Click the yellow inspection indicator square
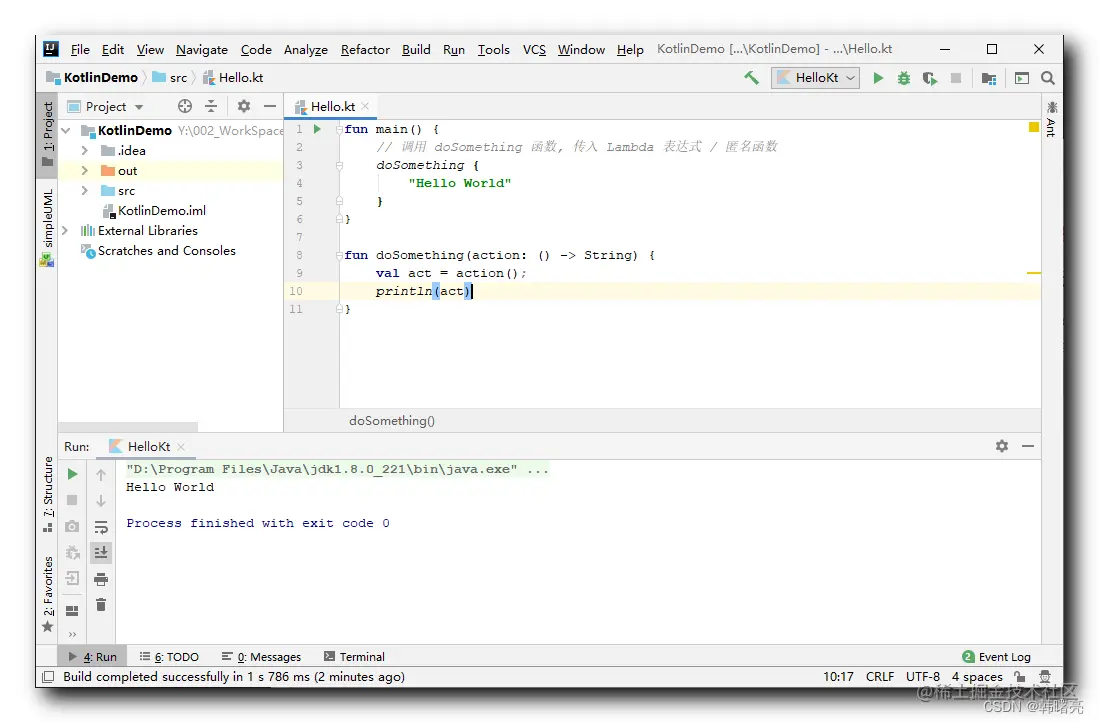 point(1033,127)
